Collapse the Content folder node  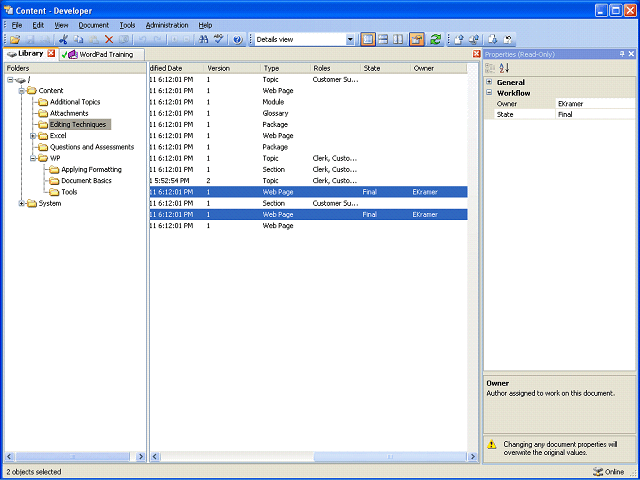(21, 91)
